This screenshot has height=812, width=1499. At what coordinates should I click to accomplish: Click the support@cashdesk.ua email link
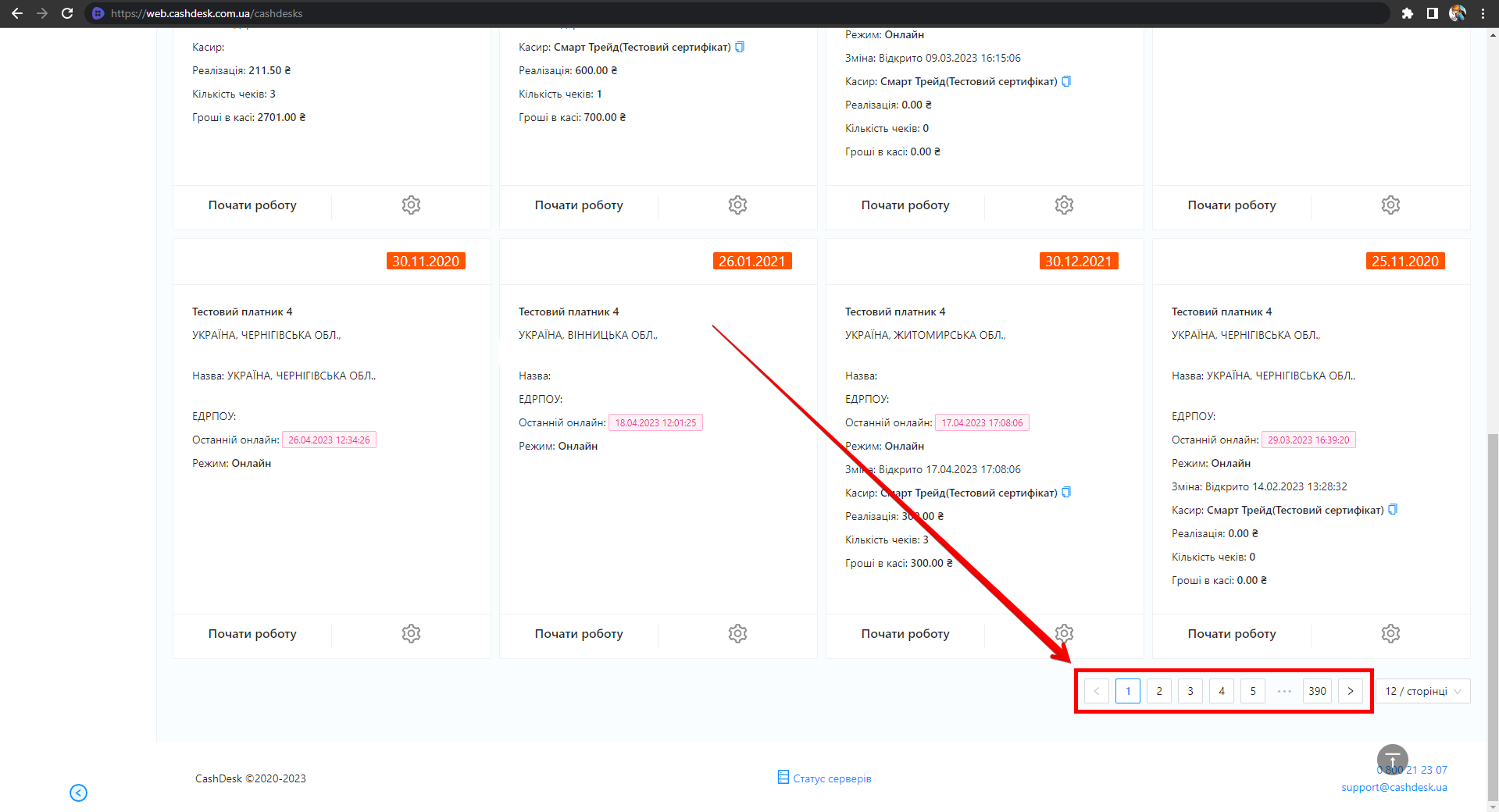point(1394,787)
